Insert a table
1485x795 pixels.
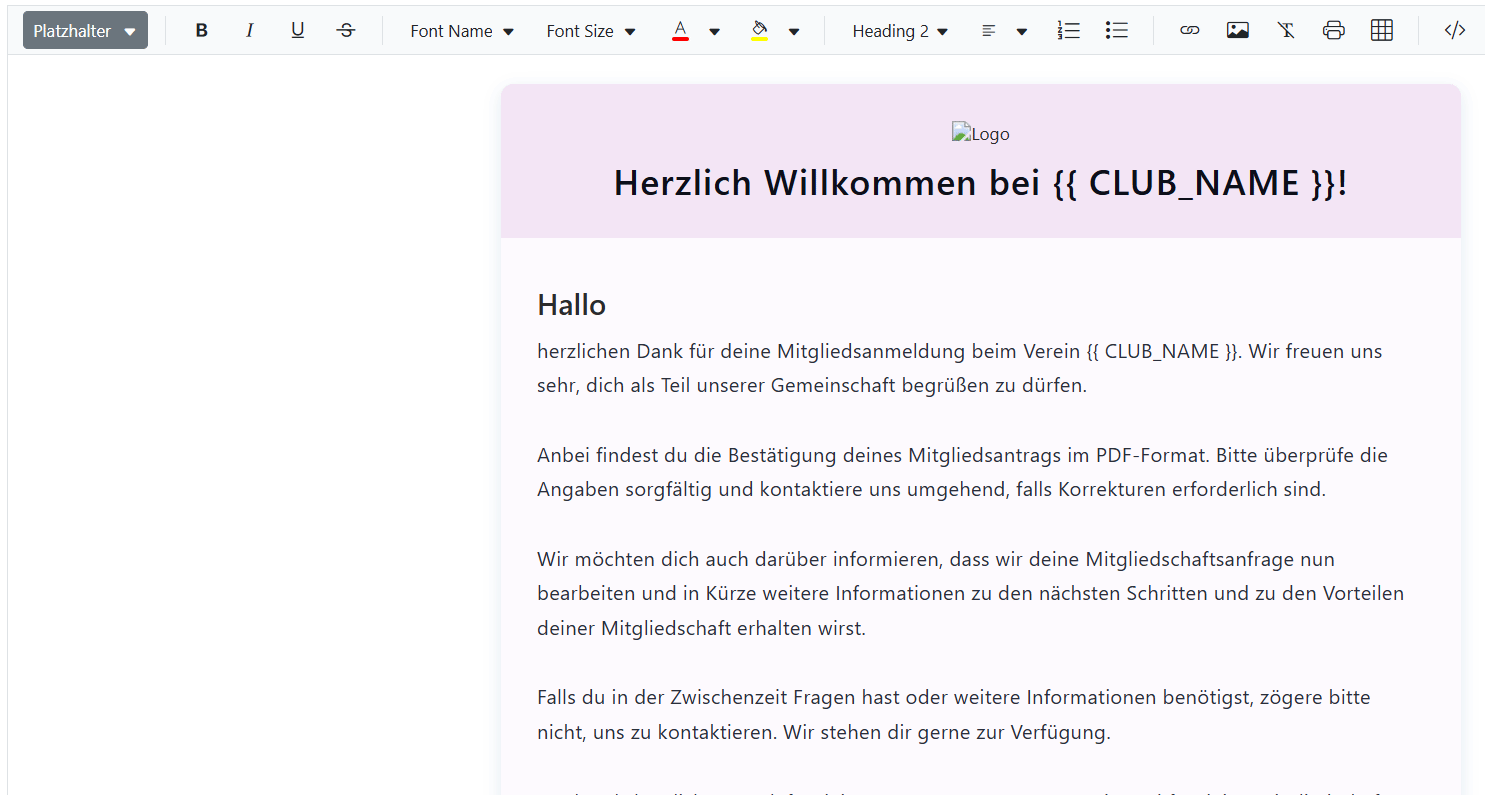pos(1382,31)
